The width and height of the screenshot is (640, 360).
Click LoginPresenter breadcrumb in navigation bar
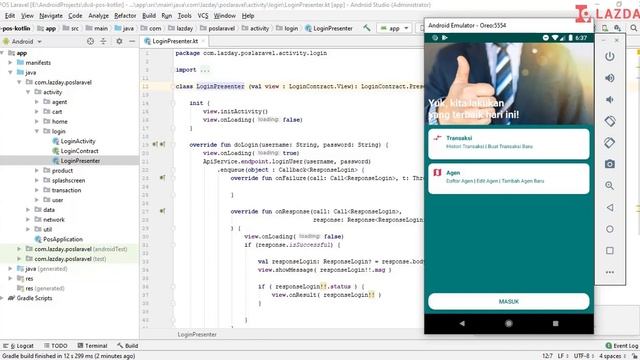(329, 28)
